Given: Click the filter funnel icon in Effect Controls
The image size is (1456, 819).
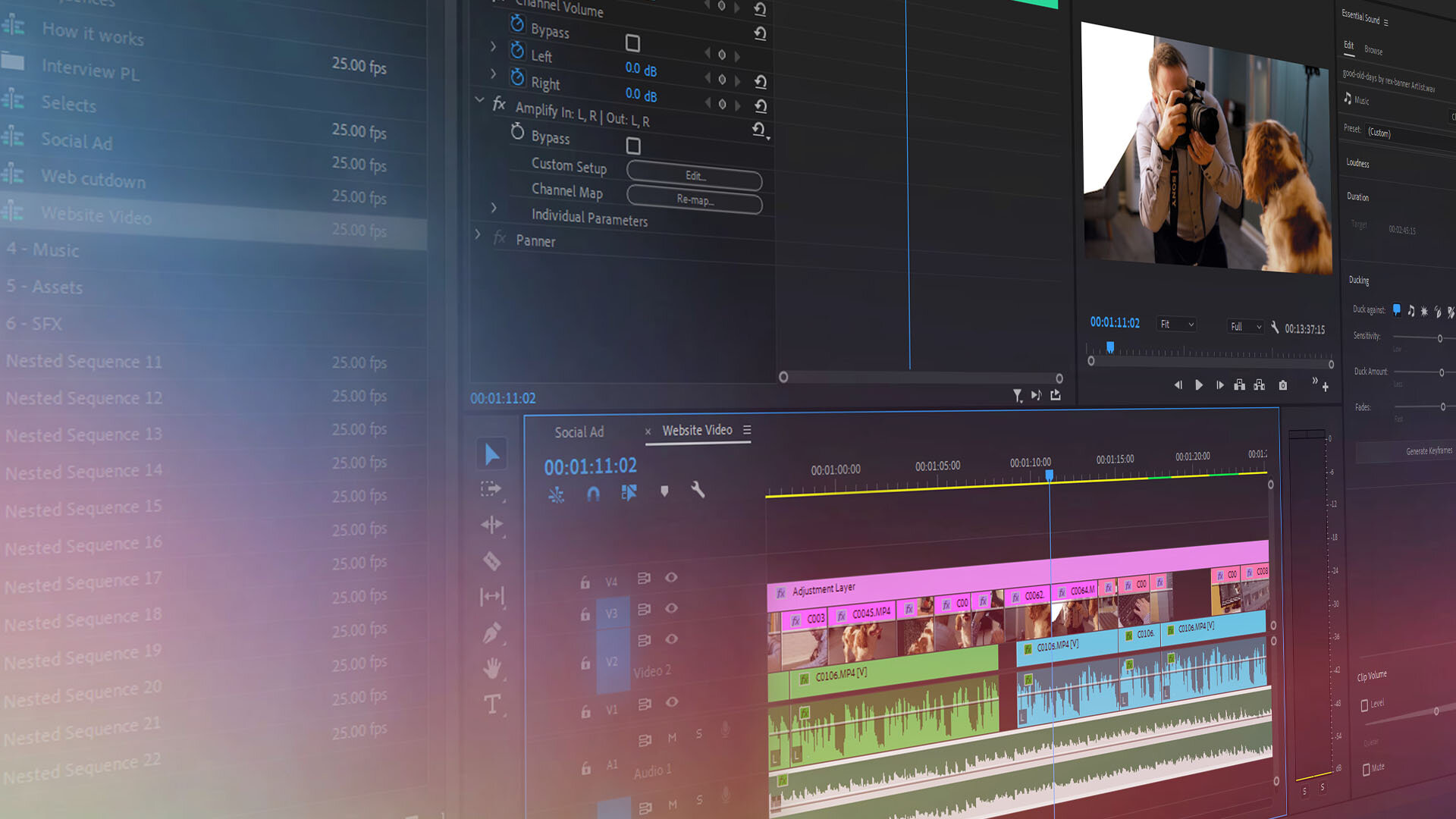Looking at the screenshot, I should point(1017,396).
